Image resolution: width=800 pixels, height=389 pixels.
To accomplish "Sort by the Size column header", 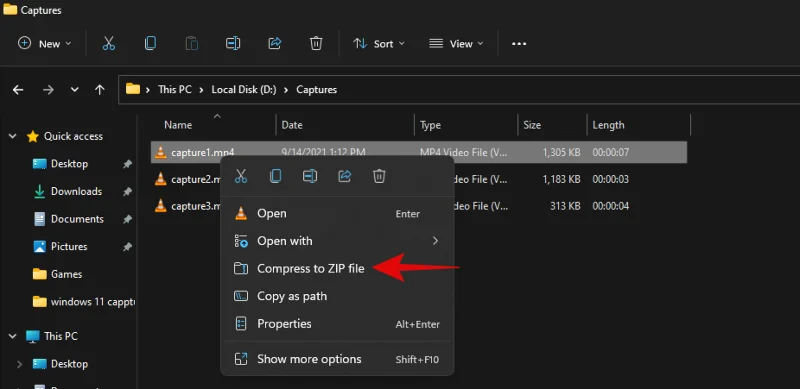I will coord(532,125).
